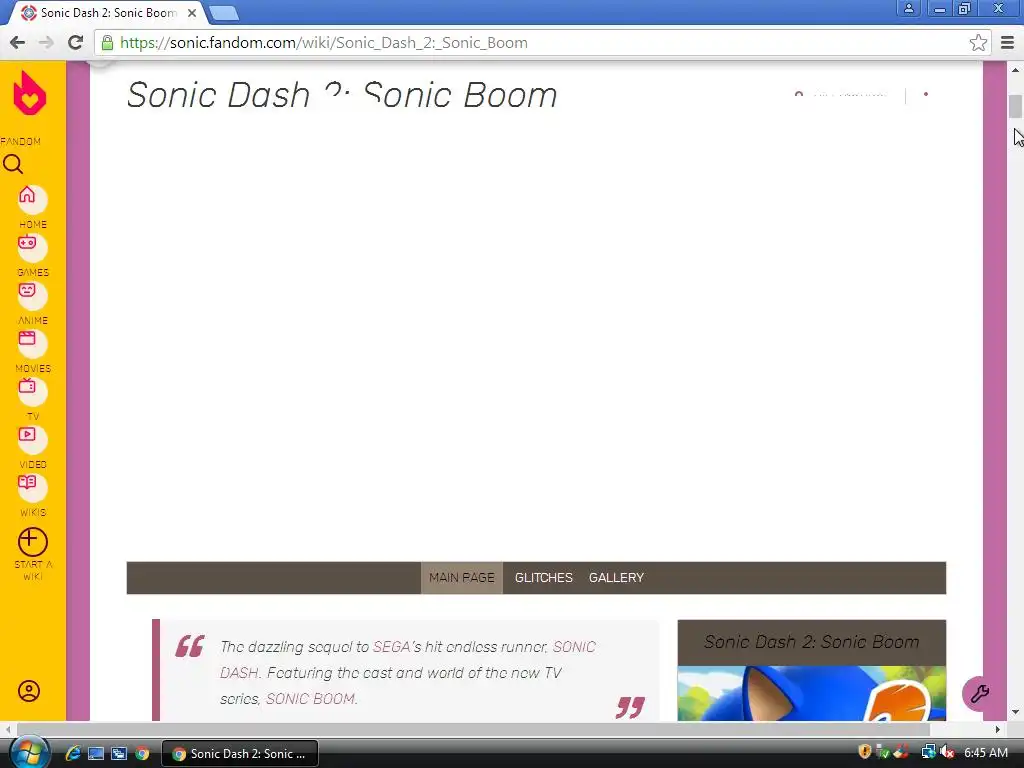Reload the page
The height and width of the screenshot is (768, 1024).
76,43
